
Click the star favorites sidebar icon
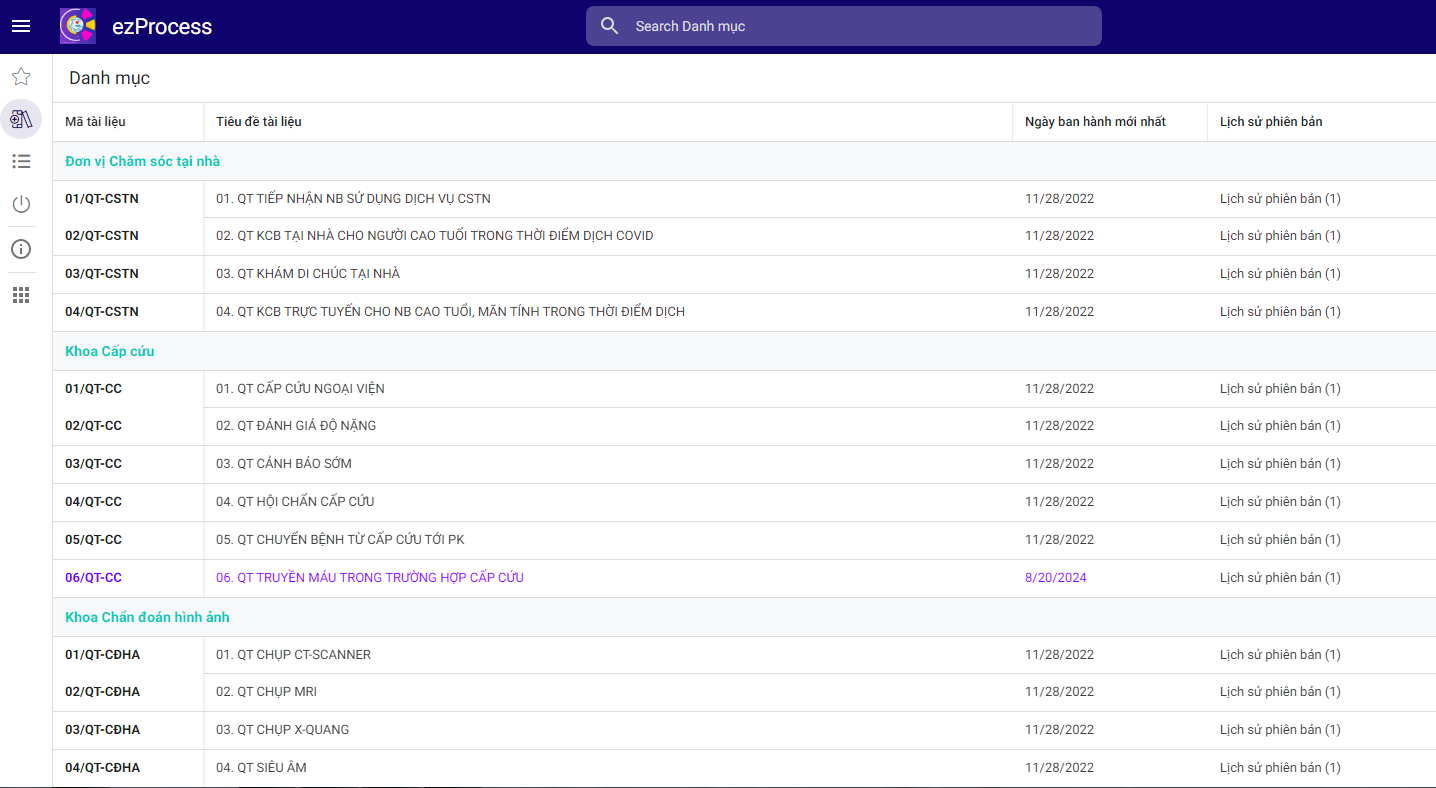tap(21, 77)
